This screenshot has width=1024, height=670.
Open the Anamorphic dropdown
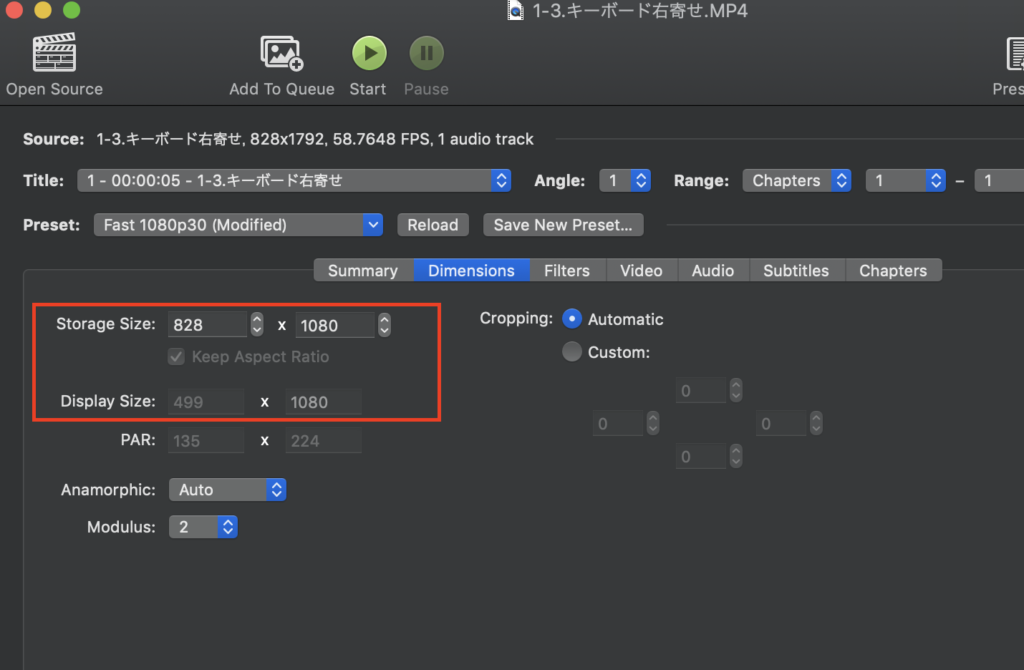pyautogui.click(x=227, y=490)
